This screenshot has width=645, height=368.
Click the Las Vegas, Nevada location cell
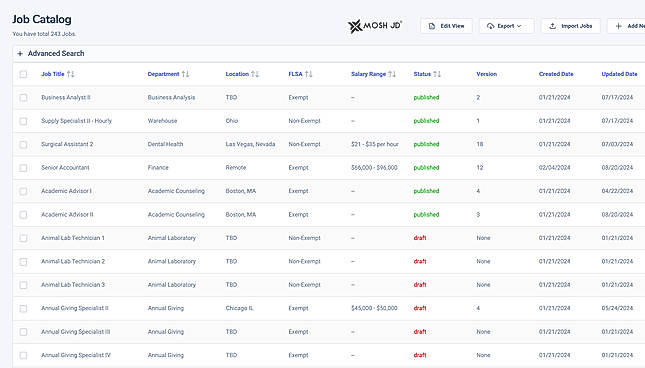point(250,144)
